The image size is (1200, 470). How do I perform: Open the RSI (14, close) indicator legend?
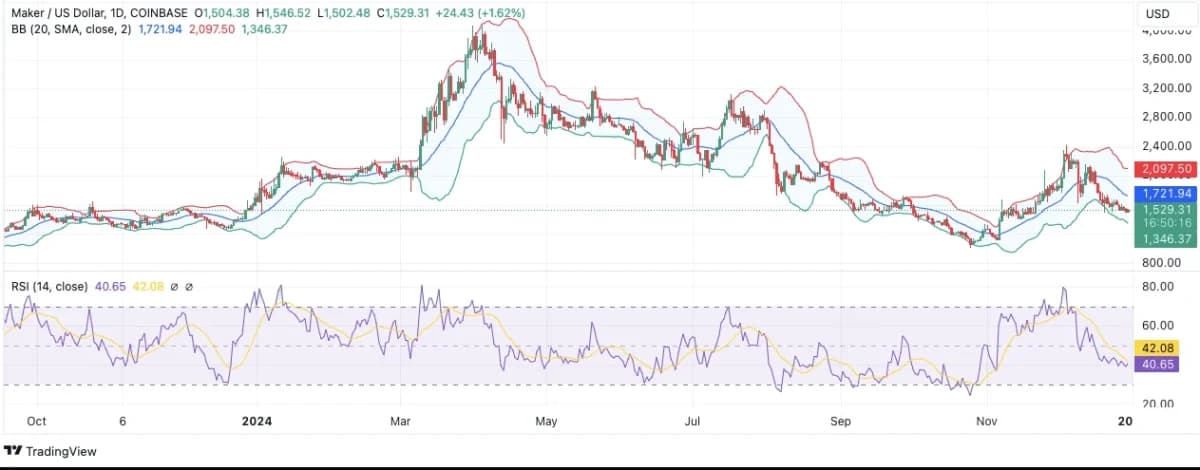46,286
